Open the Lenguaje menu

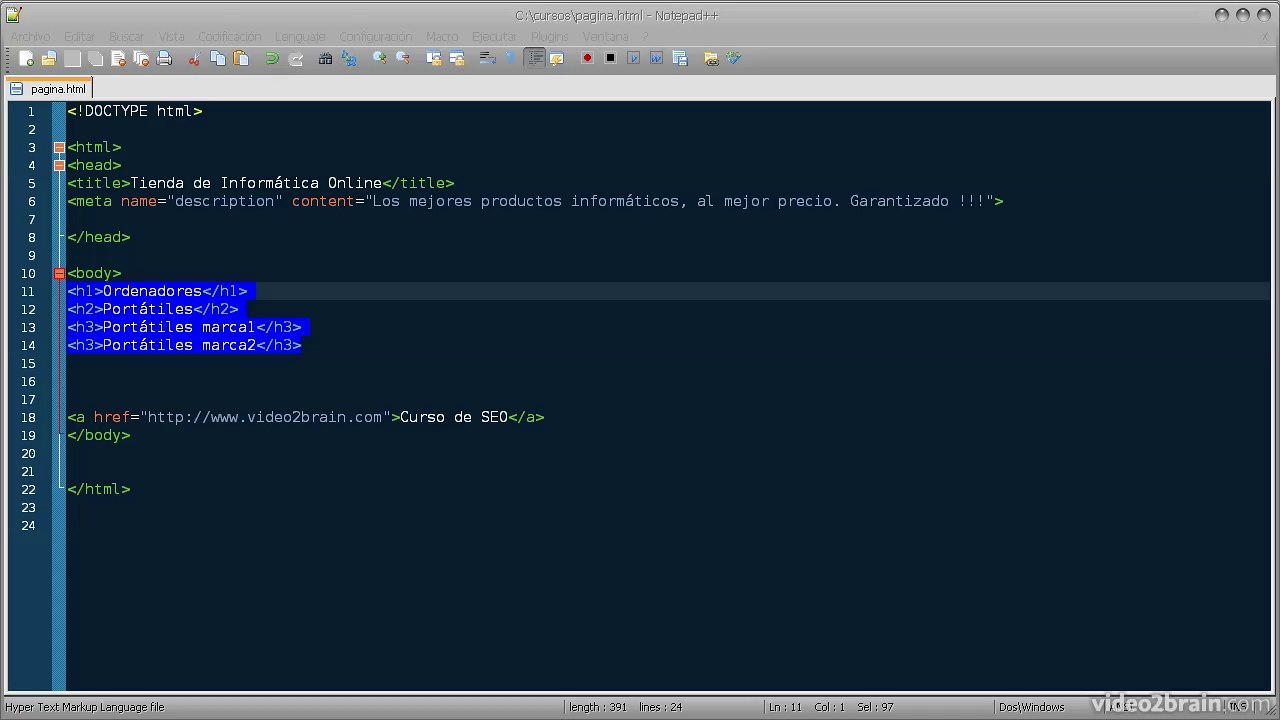300,37
